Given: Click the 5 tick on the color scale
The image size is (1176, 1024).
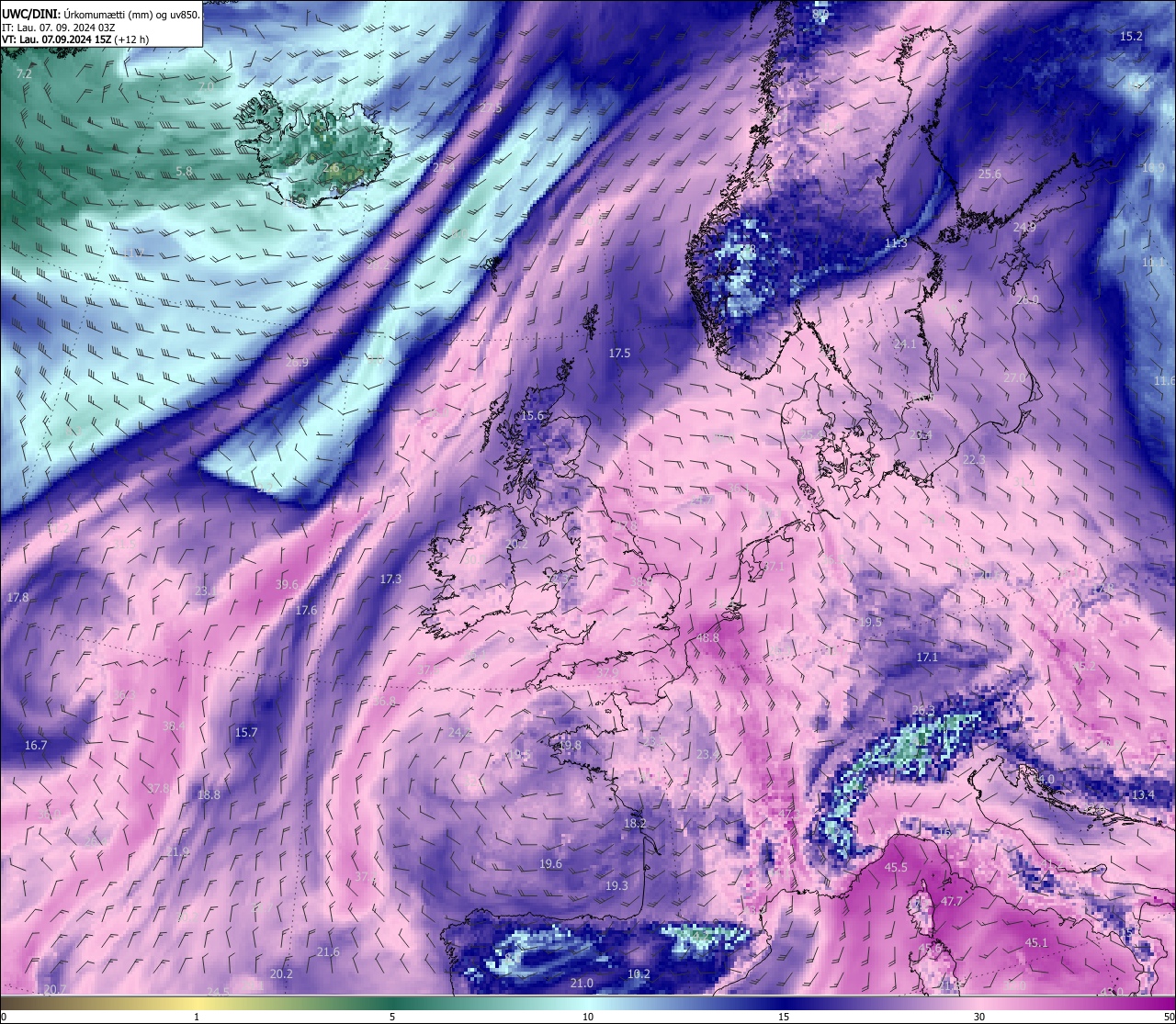Looking at the screenshot, I should 392,1017.
